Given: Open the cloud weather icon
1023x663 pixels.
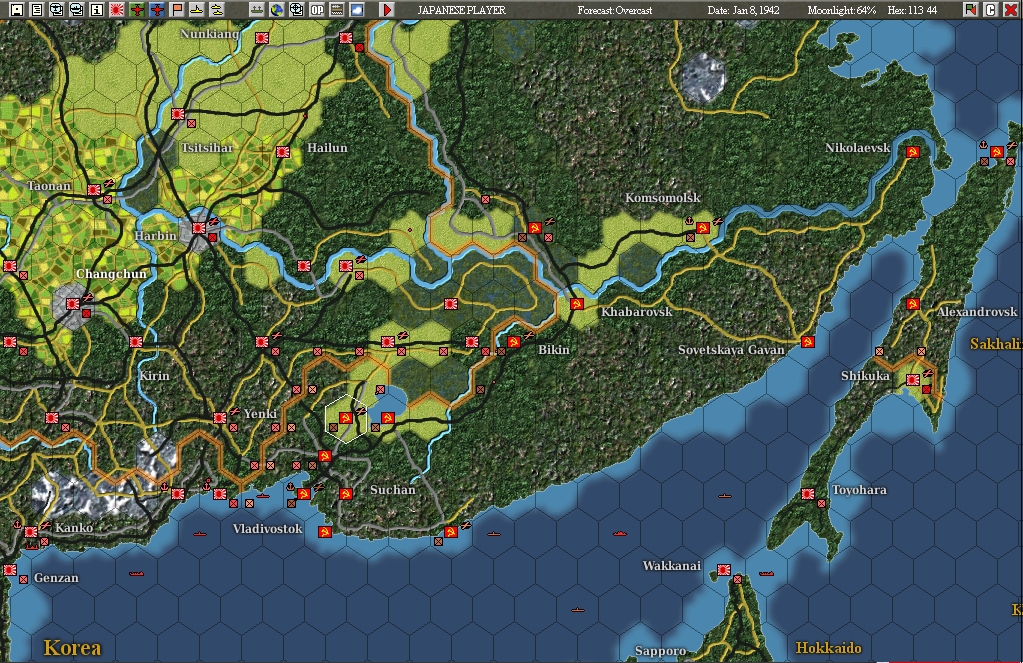Looking at the screenshot, I should click(x=357, y=9).
